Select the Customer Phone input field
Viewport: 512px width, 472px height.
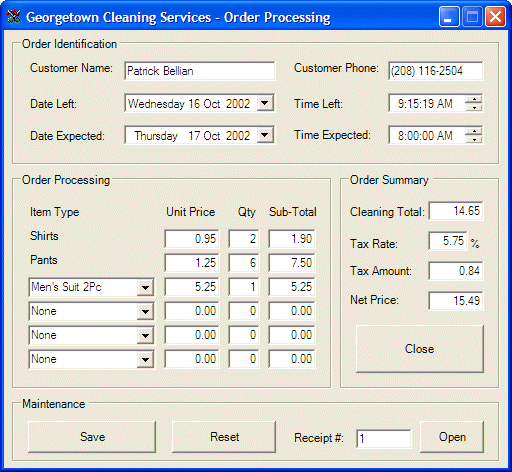pyautogui.click(x=436, y=71)
